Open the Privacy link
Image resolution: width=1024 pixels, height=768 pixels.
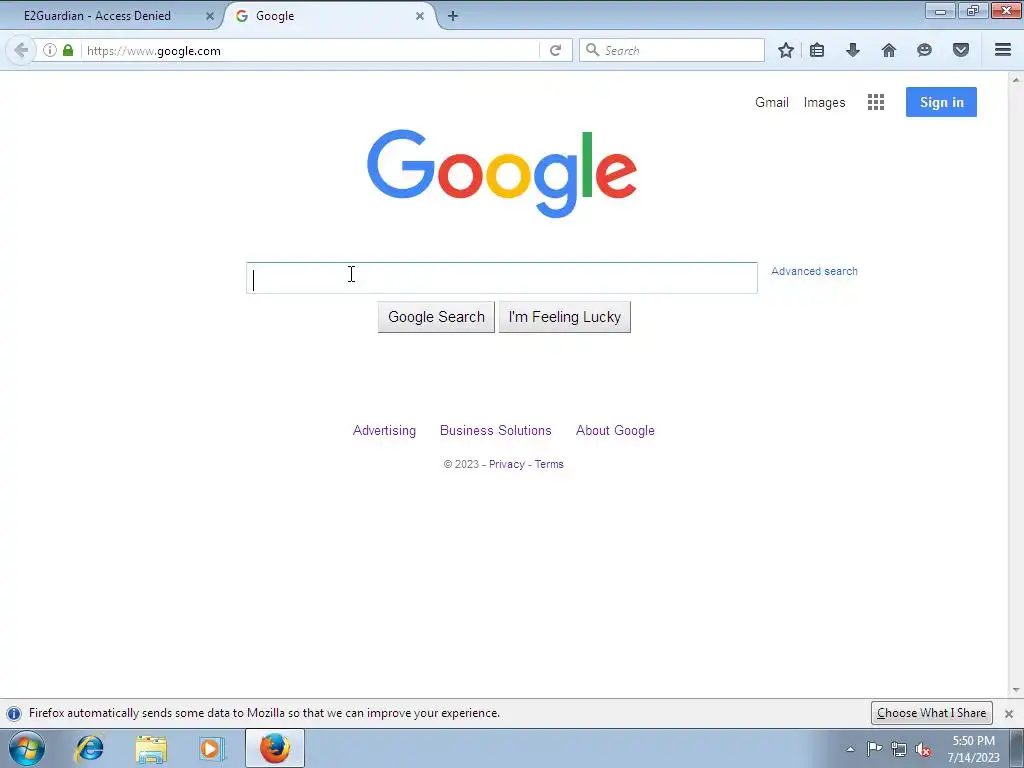[507, 464]
